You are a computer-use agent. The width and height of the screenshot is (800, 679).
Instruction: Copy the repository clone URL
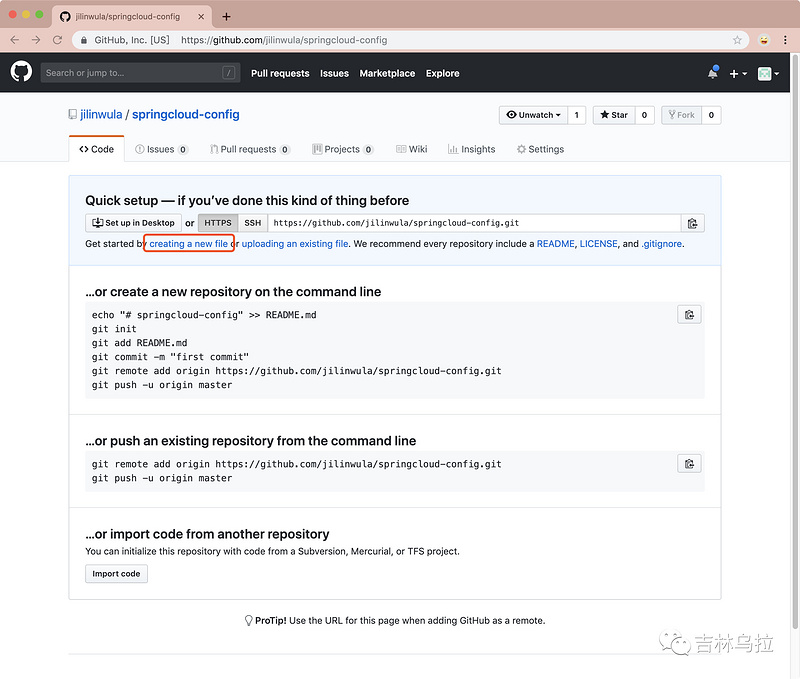[692, 223]
